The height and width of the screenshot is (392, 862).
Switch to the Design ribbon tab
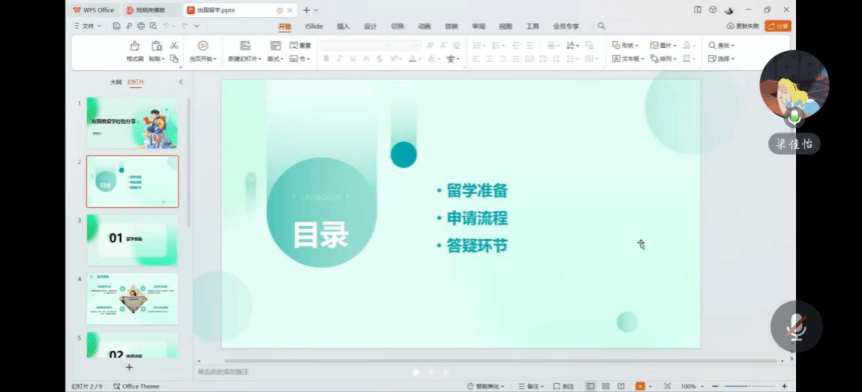(370, 26)
